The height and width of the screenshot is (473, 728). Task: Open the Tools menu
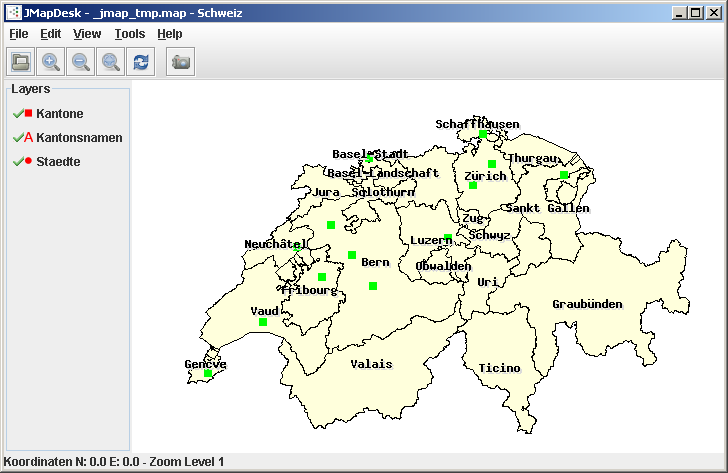[x=130, y=34]
